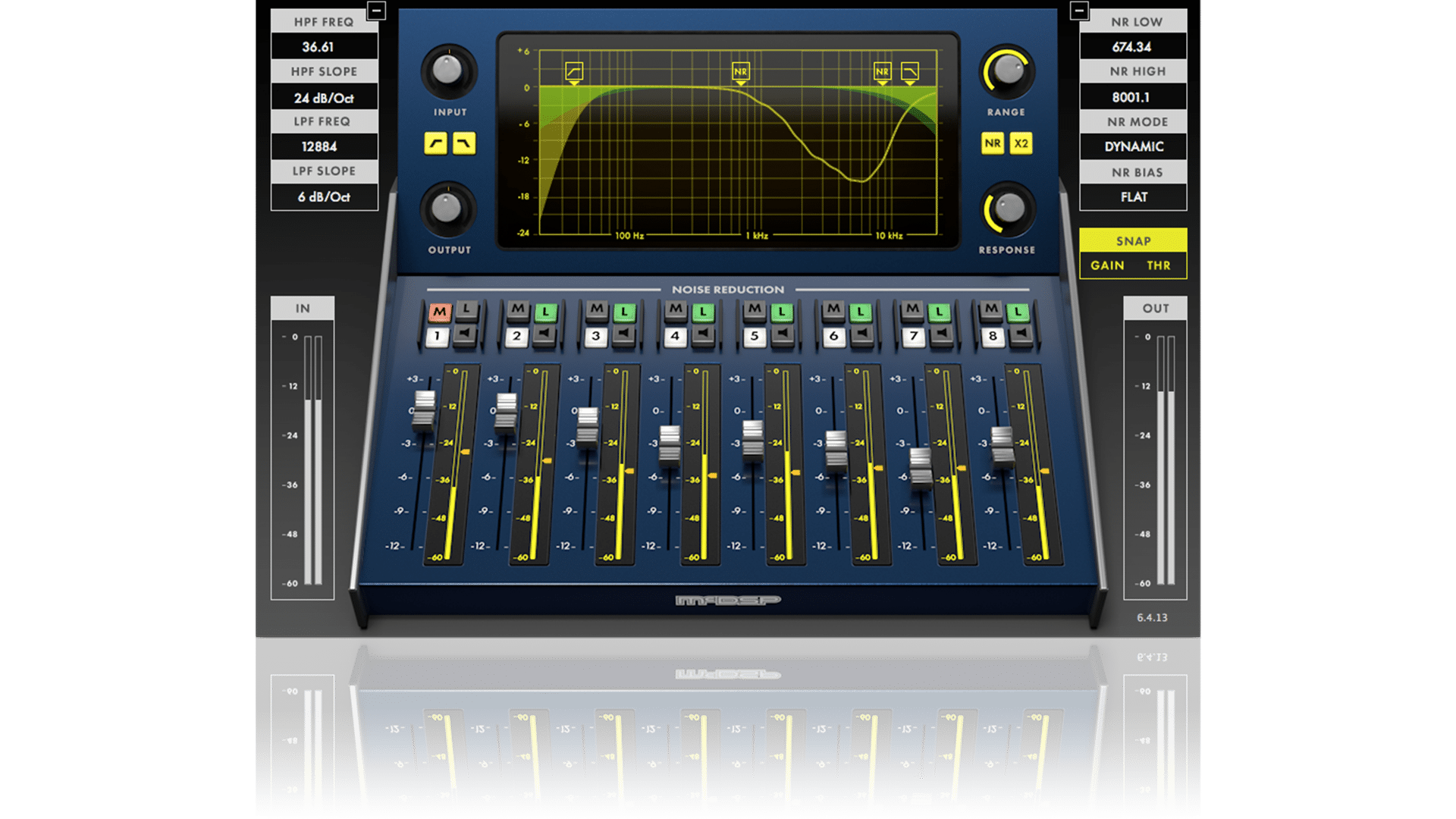This screenshot has height=819, width=1456.
Task: Click band 8 speaker audition button
Action: tap(1020, 334)
